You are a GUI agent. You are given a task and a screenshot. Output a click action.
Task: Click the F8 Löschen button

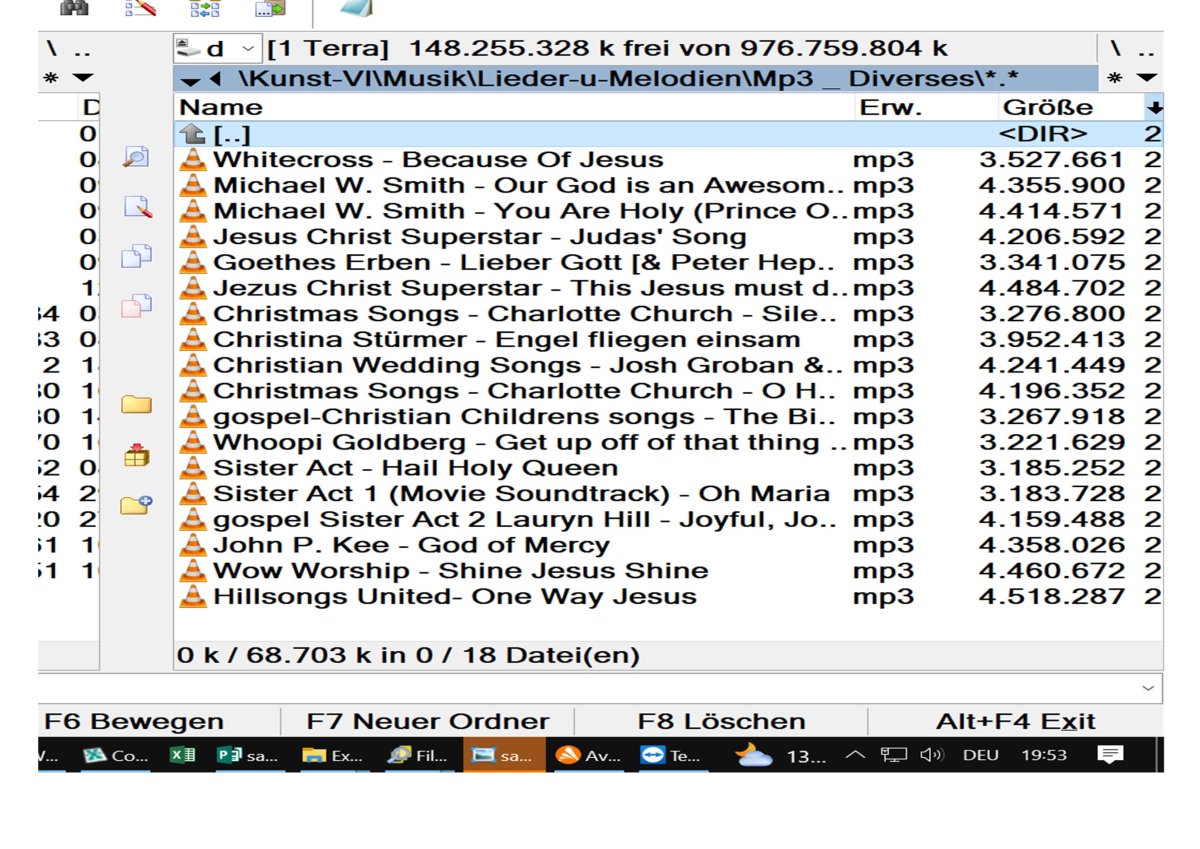click(721, 722)
